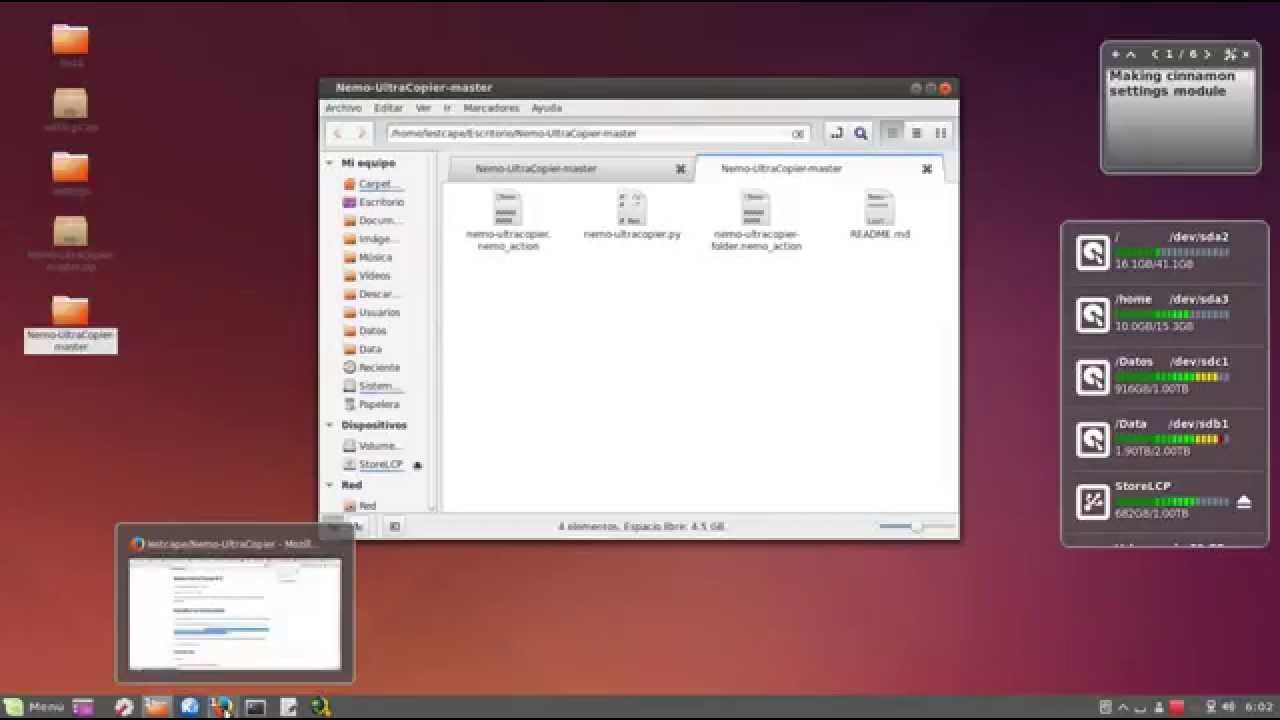
Task: Open Datos in sidebar
Action: tap(365, 330)
